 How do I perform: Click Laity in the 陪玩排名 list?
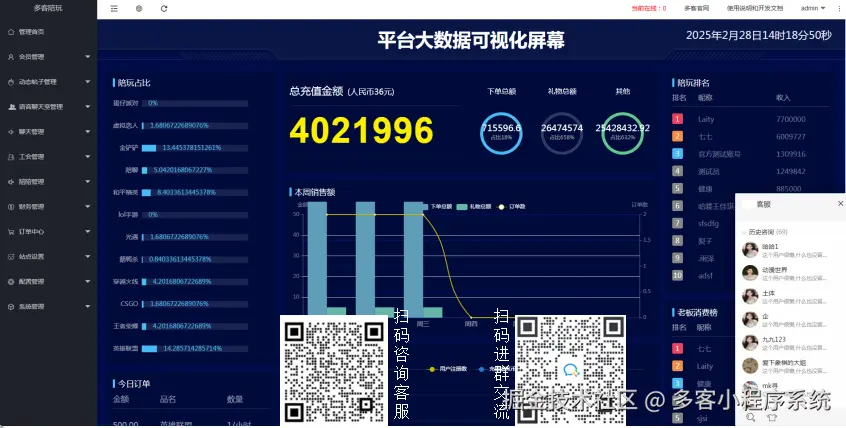706,119
